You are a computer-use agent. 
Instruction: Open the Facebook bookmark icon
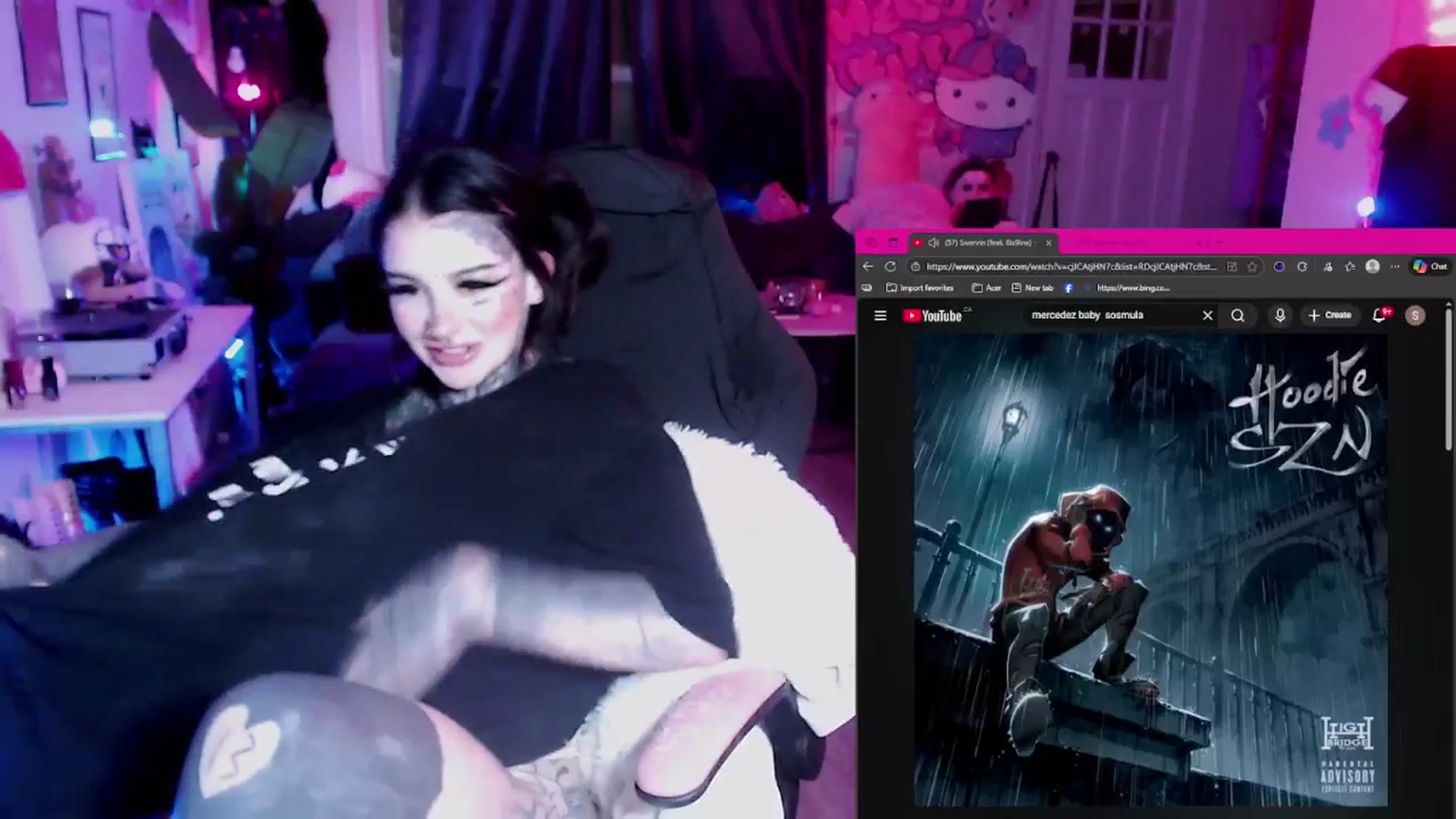[x=1068, y=288]
